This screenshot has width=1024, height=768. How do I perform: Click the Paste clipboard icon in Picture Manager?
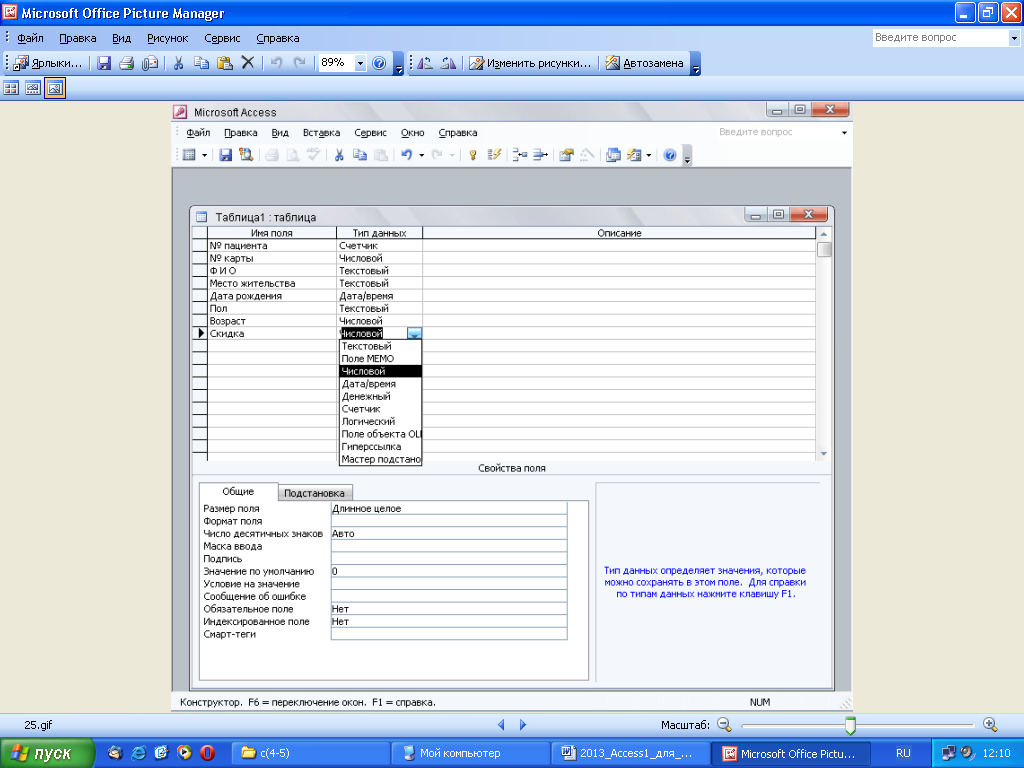pyautogui.click(x=225, y=63)
